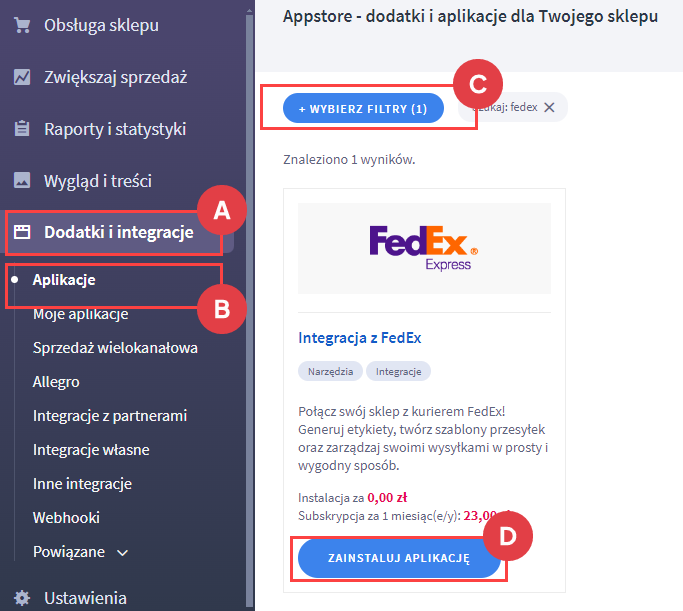Click the shopping cart icon for Obsługa sklepu
This screenshot has width=683, height=611.
coord(22,25)
